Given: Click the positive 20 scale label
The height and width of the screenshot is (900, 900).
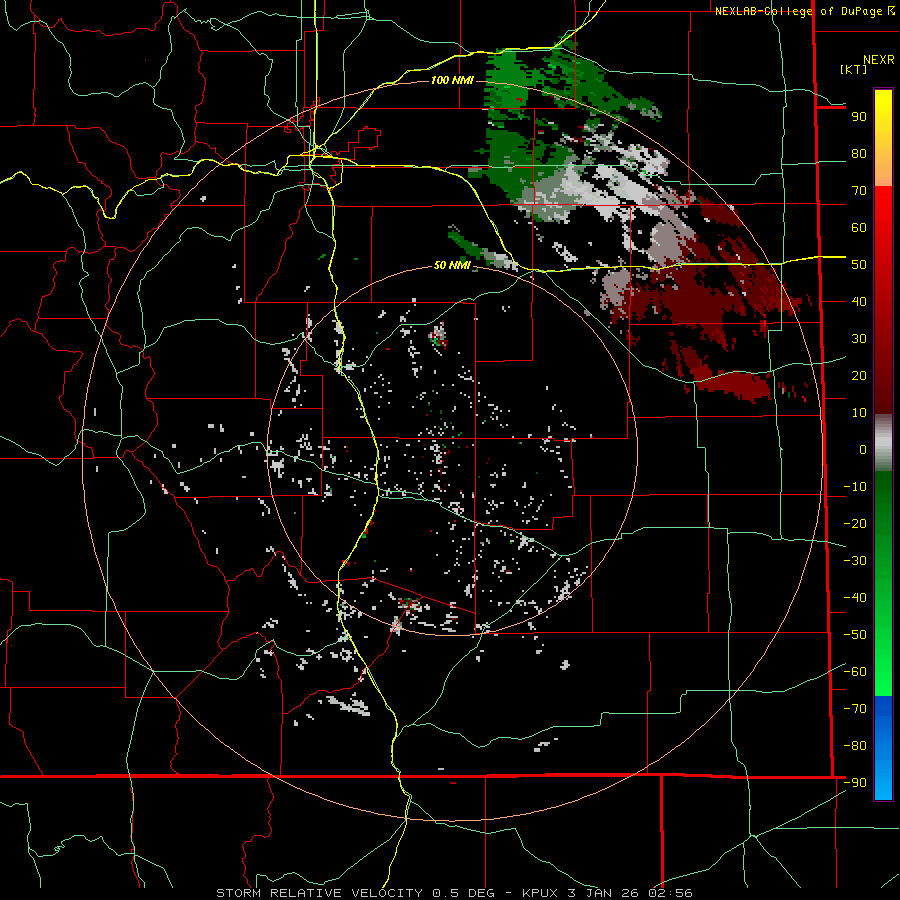Looking at the screenshot, I should (859, 375).
